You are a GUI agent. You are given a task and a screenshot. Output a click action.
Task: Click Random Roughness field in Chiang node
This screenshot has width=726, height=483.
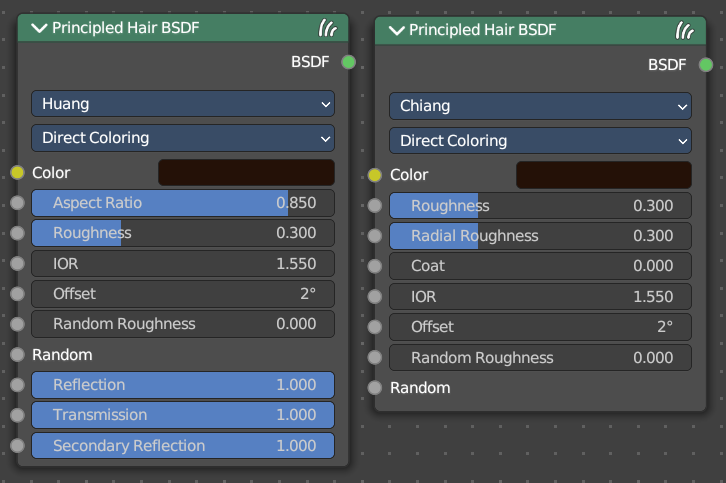540,358
